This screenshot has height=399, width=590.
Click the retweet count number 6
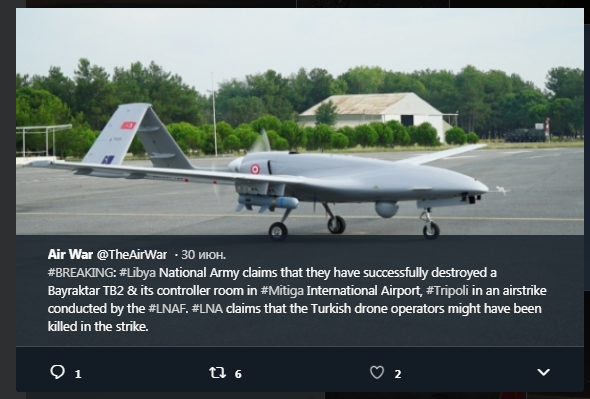tap(238, 374)
